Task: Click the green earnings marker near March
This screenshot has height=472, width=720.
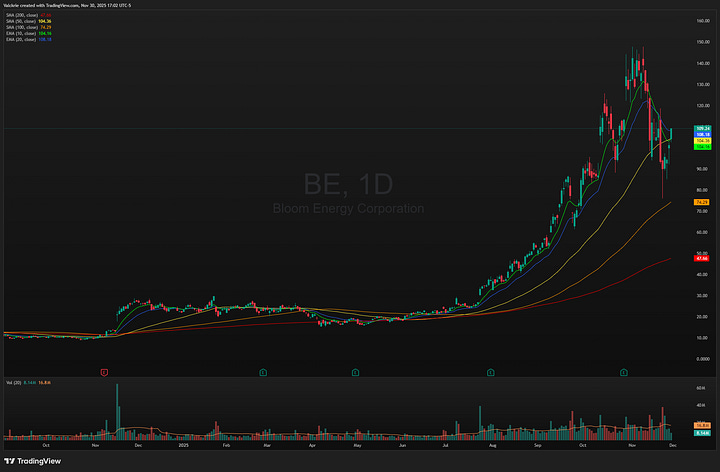Action: (x=263, y=372)
